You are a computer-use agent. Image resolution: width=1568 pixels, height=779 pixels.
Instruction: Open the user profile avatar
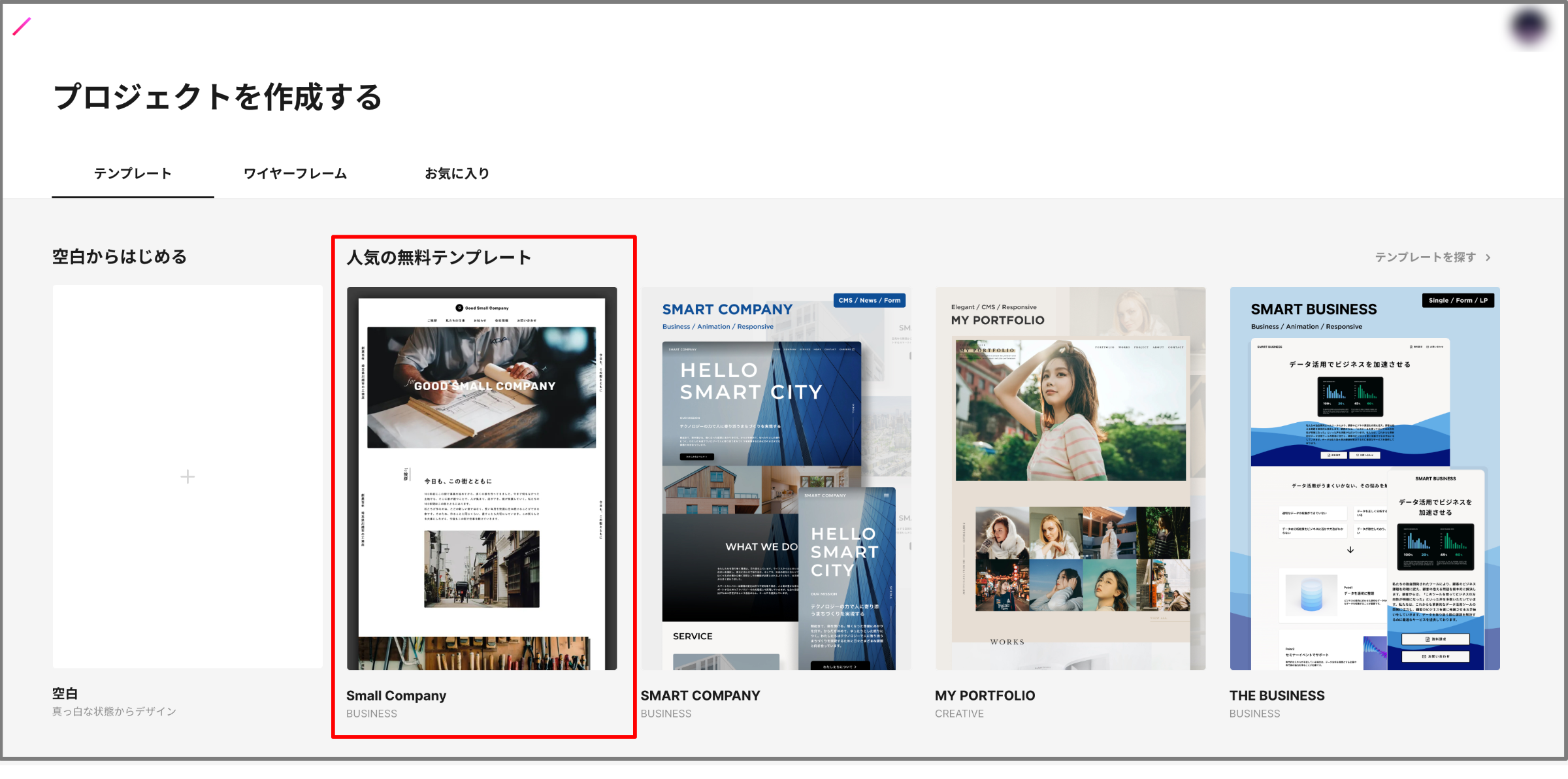(1529, 27)
